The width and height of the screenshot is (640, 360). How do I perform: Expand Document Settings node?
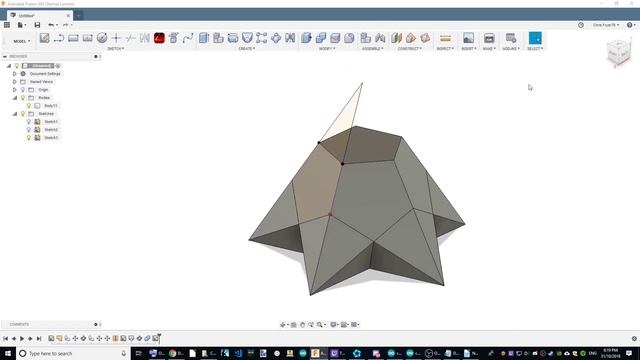click(x=15, y=74)
